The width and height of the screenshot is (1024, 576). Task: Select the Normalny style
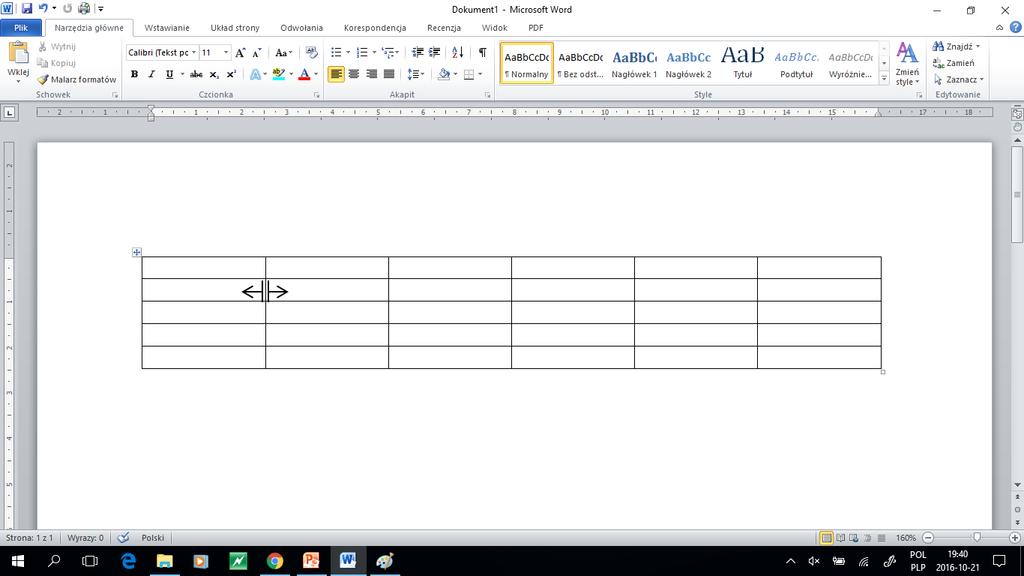point(526,63)
